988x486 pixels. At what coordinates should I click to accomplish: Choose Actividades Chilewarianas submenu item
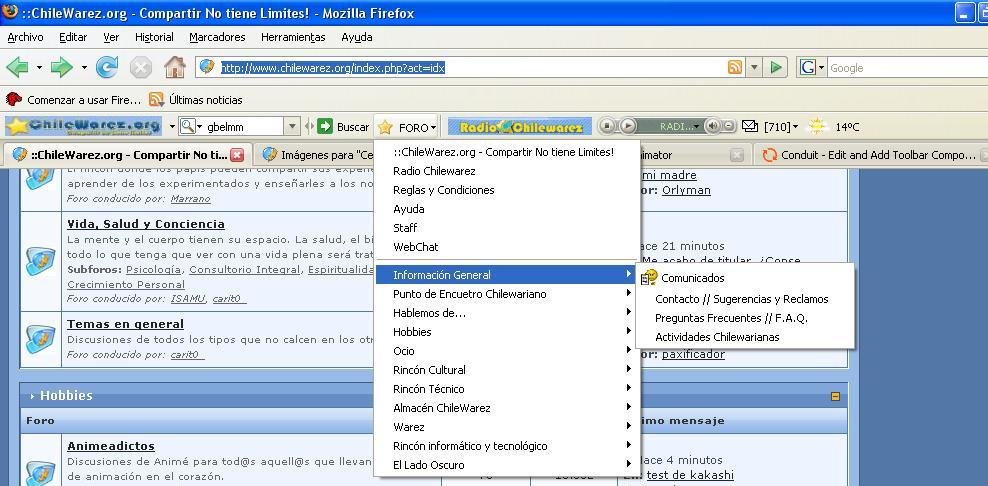745,337
